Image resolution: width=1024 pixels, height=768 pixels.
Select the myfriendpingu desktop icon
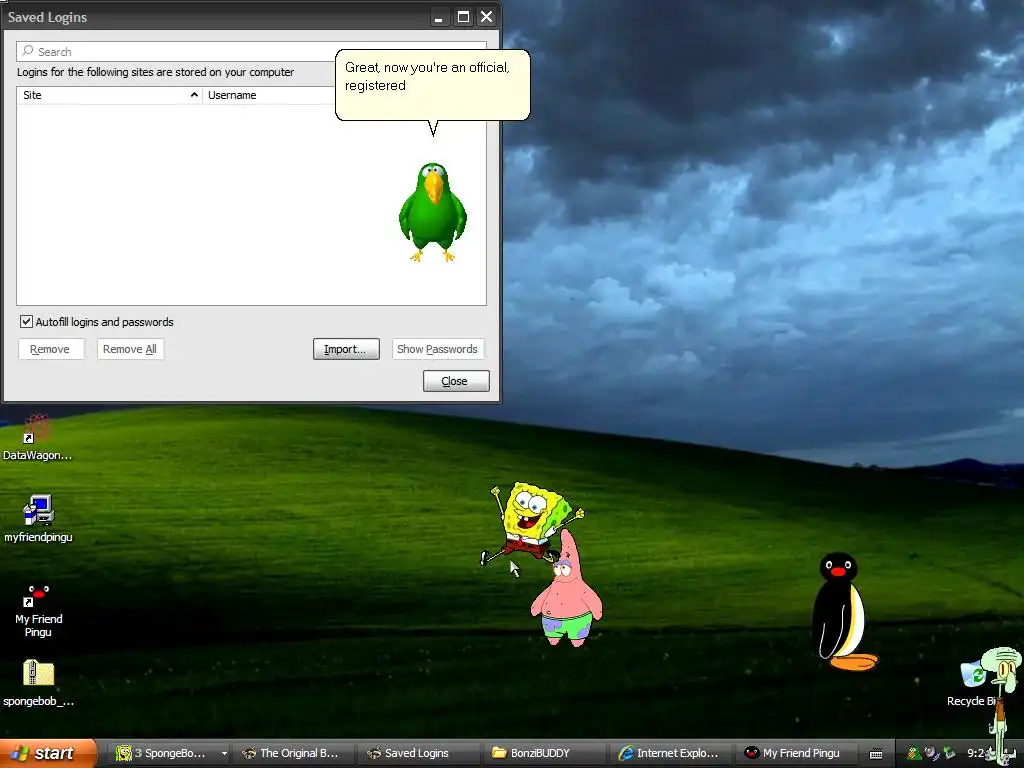(x=39, y=519)
